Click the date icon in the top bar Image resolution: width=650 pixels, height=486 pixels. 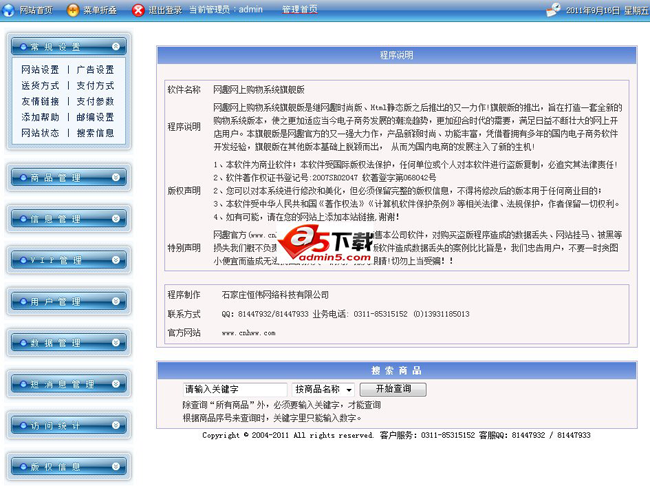coord(553,9)
